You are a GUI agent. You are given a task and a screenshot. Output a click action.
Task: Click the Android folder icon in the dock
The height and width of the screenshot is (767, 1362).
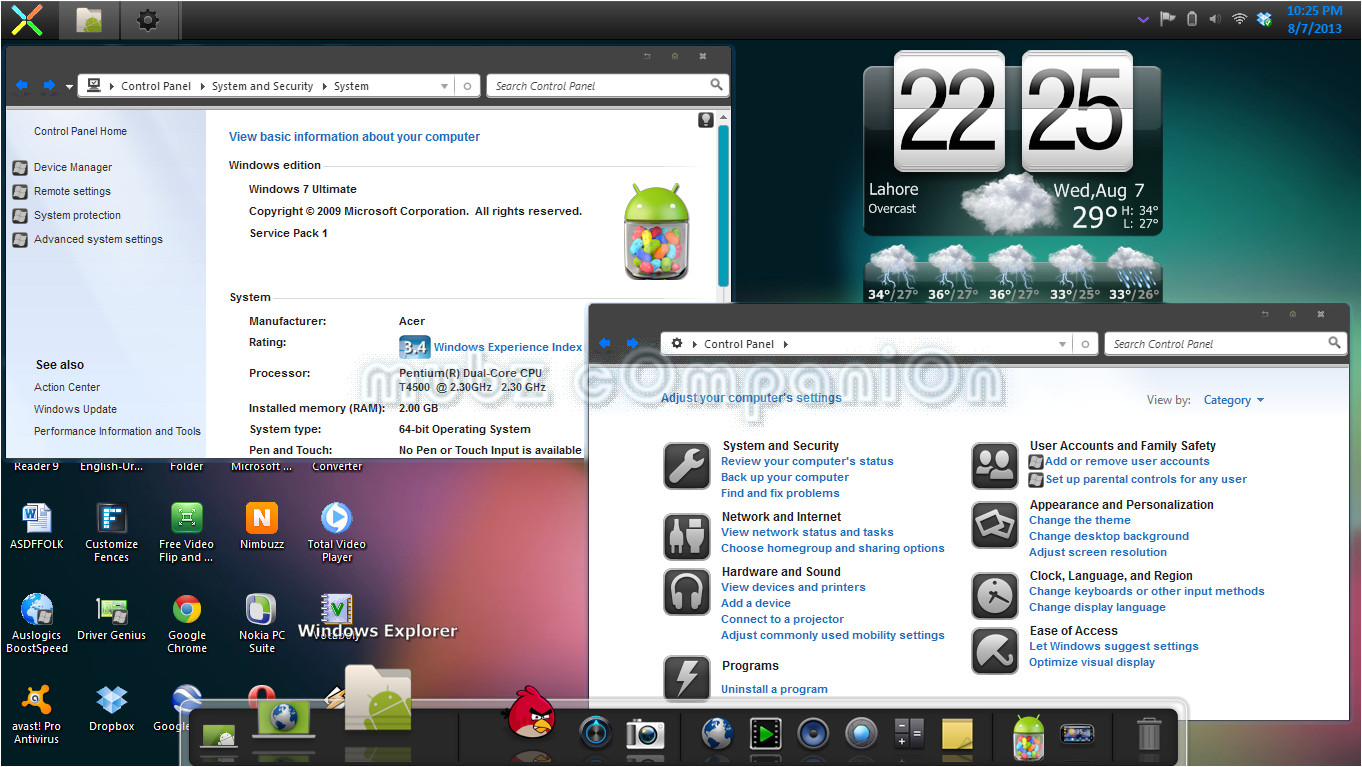(378, 700)
